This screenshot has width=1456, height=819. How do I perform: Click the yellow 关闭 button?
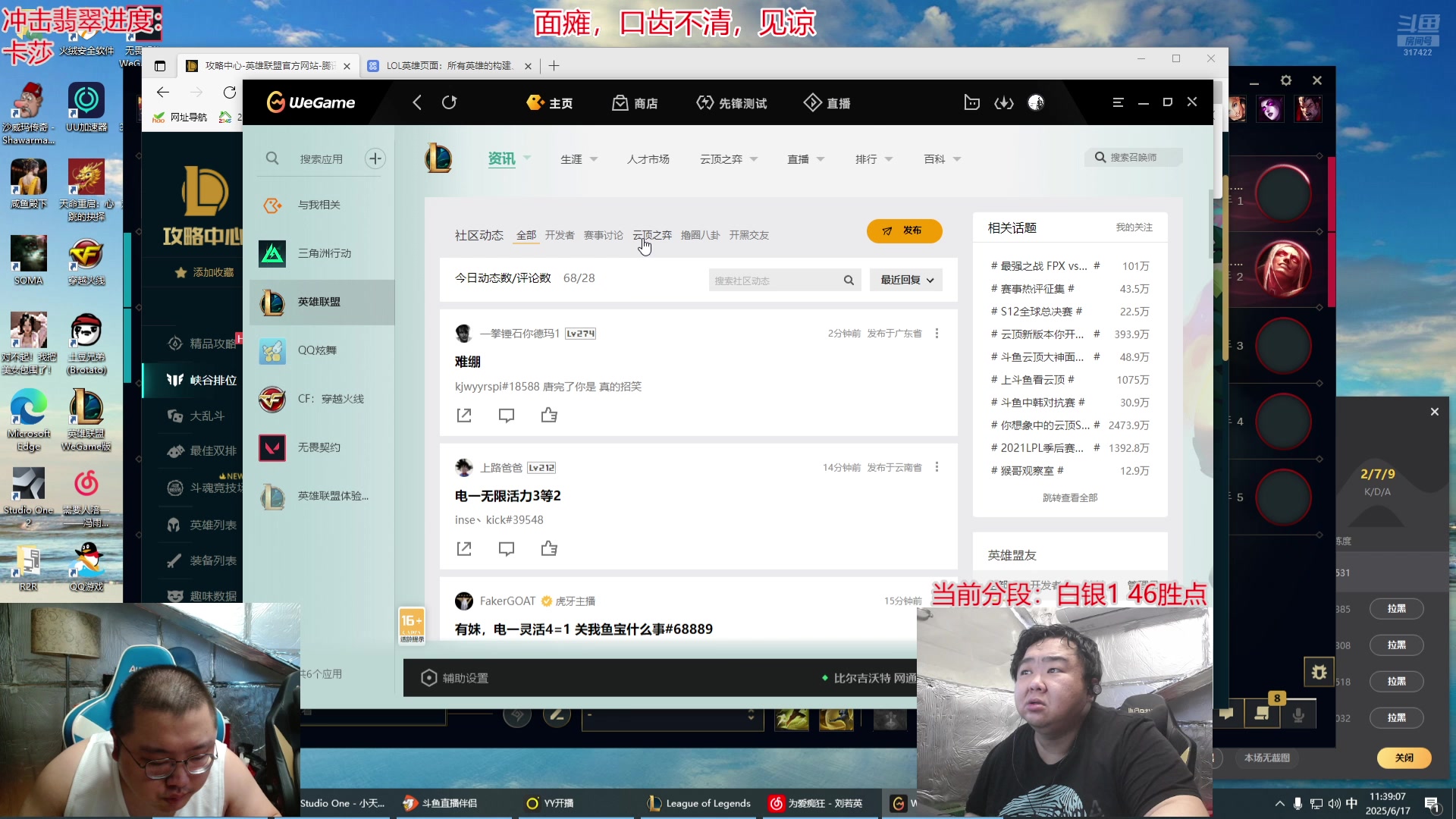click(1404, 758)
